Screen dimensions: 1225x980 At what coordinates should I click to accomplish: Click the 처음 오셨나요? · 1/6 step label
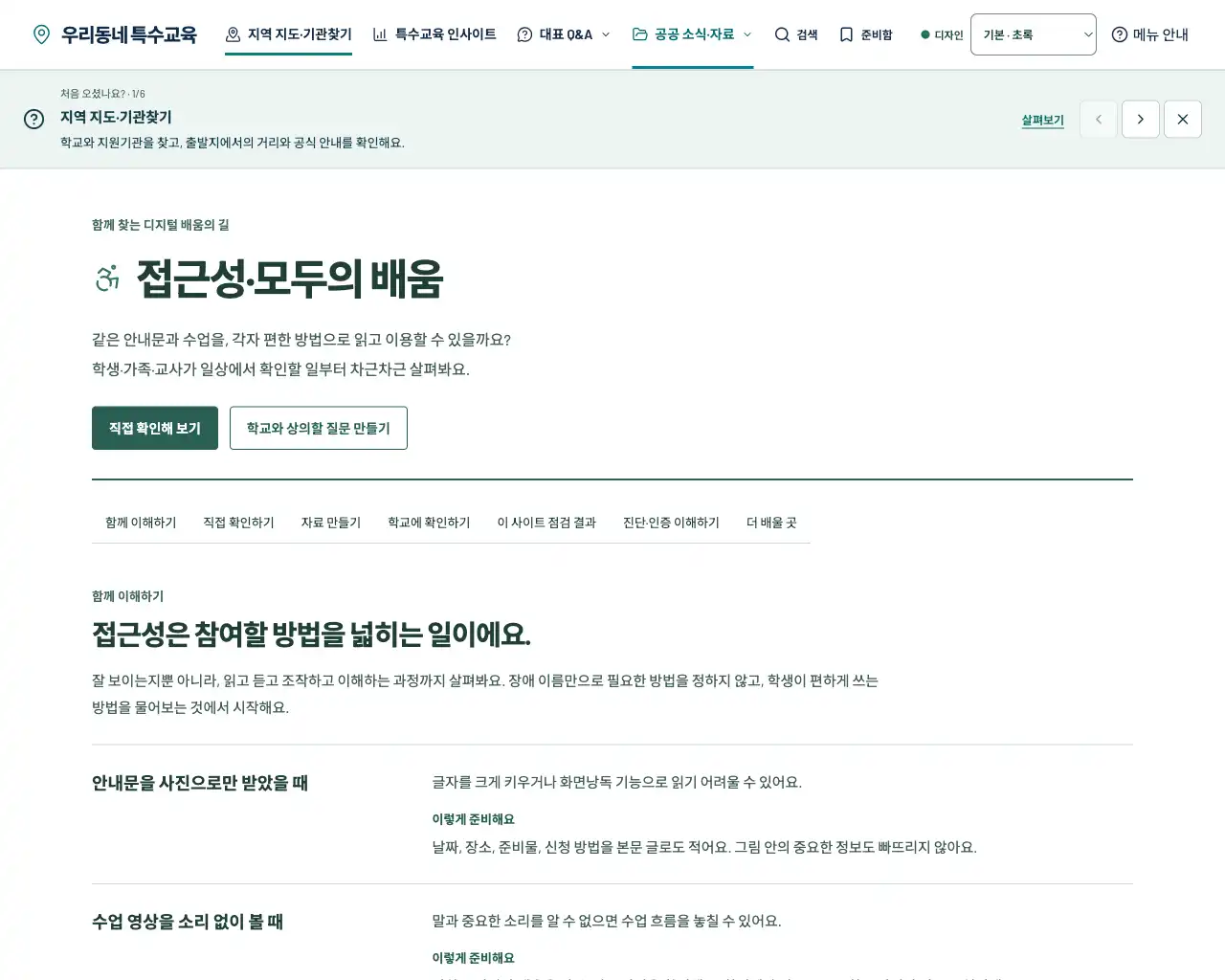(x=102, y=94)
